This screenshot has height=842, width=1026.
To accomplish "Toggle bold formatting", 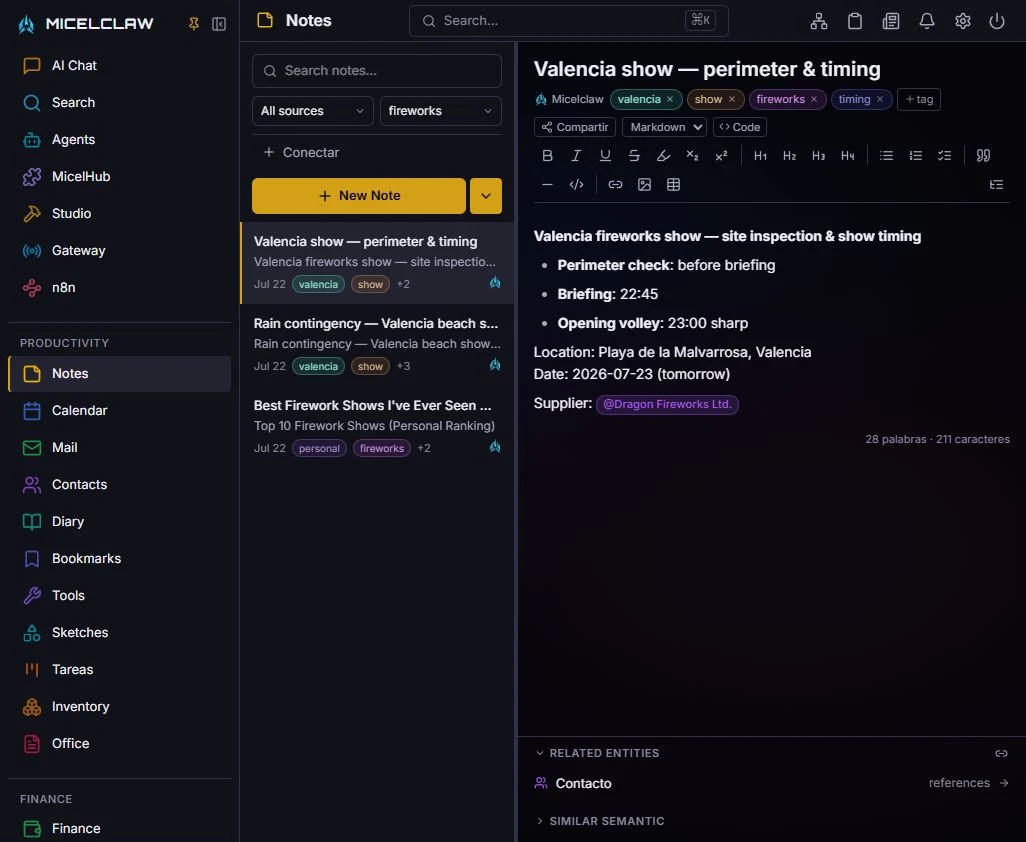I will point(548,156).
